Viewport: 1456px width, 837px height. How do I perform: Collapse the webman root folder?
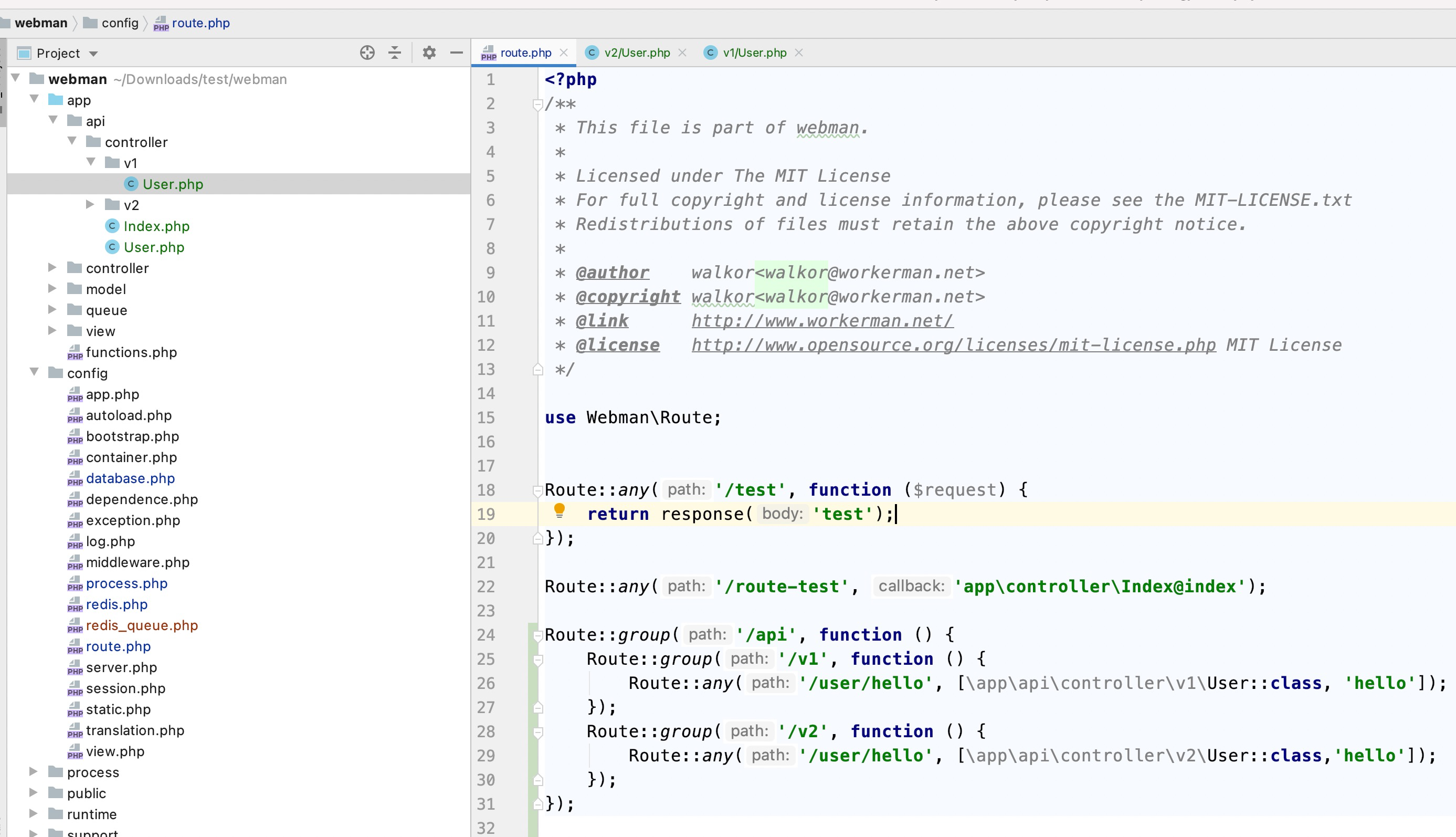(16, 78)
